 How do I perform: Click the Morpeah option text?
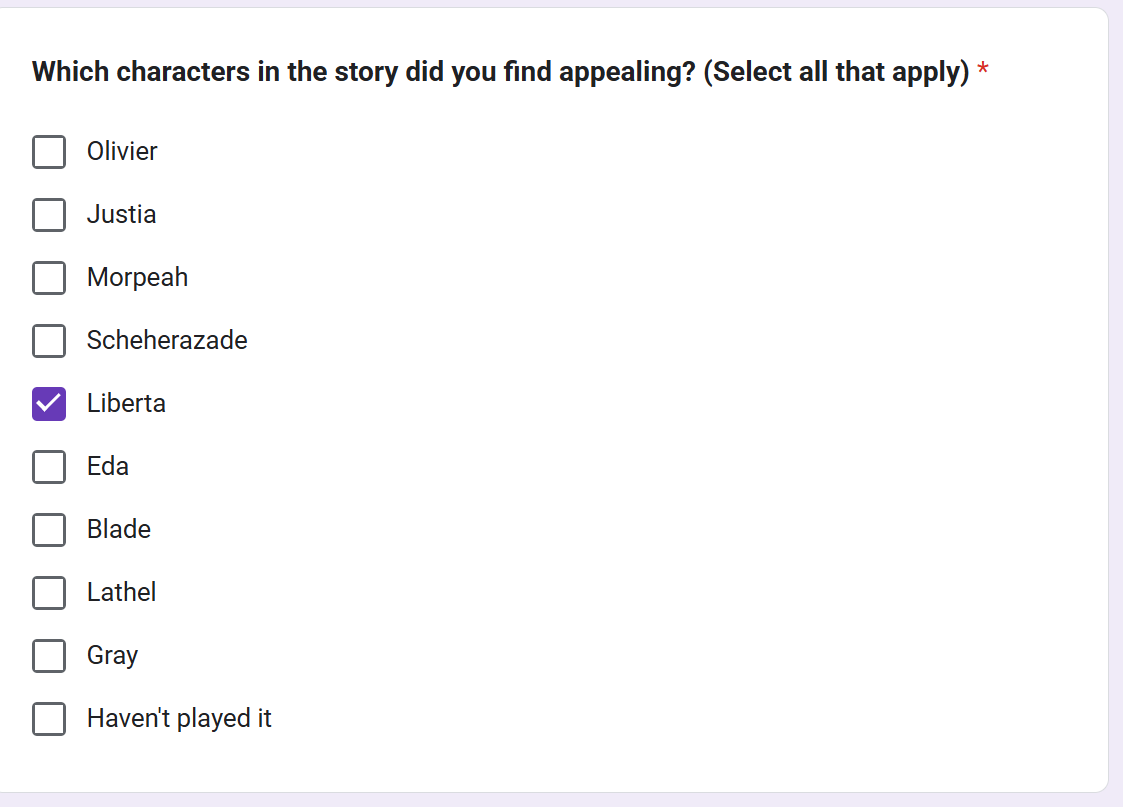pos(138,278)
